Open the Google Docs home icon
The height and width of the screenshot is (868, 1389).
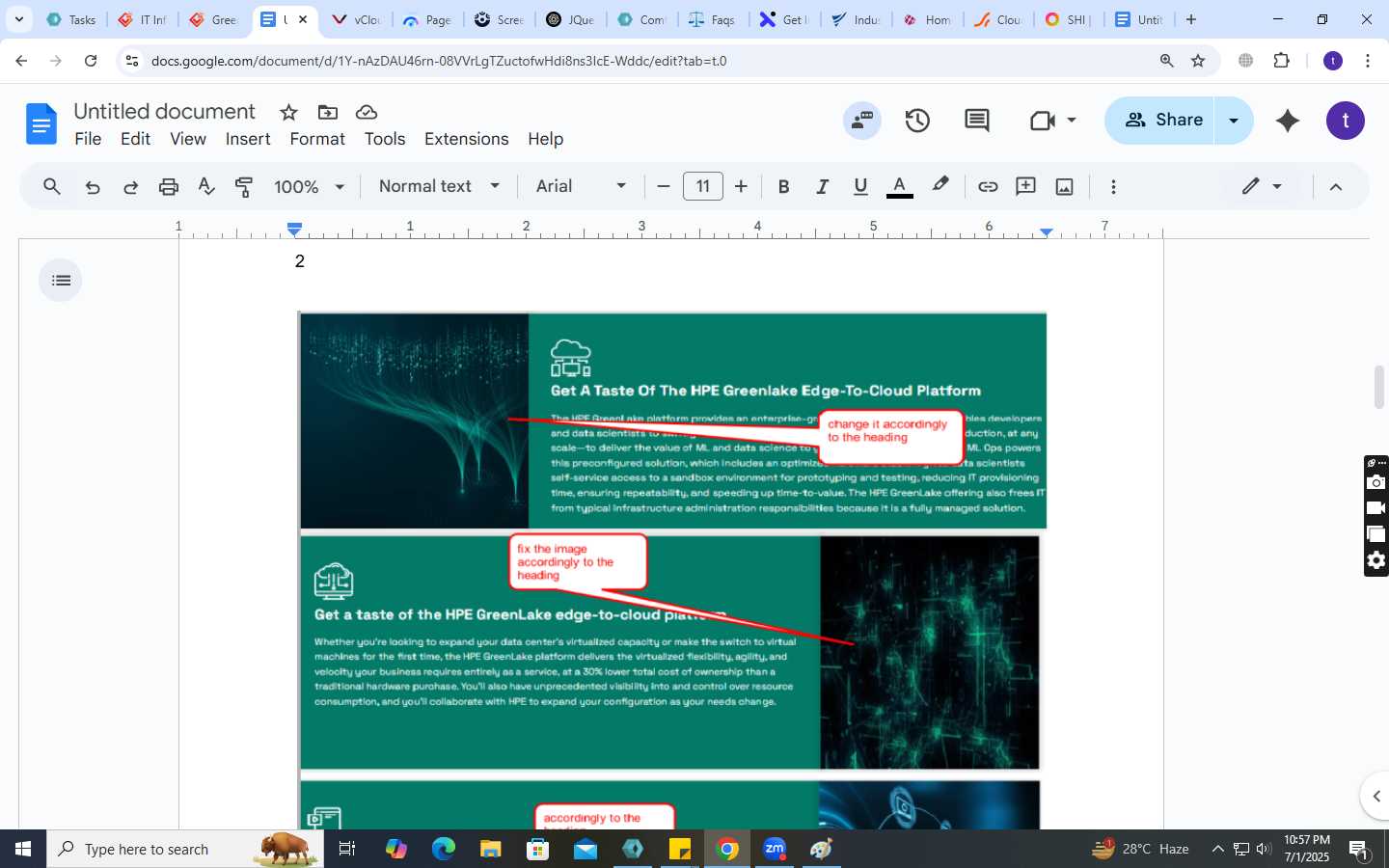(x=41, y=124)
